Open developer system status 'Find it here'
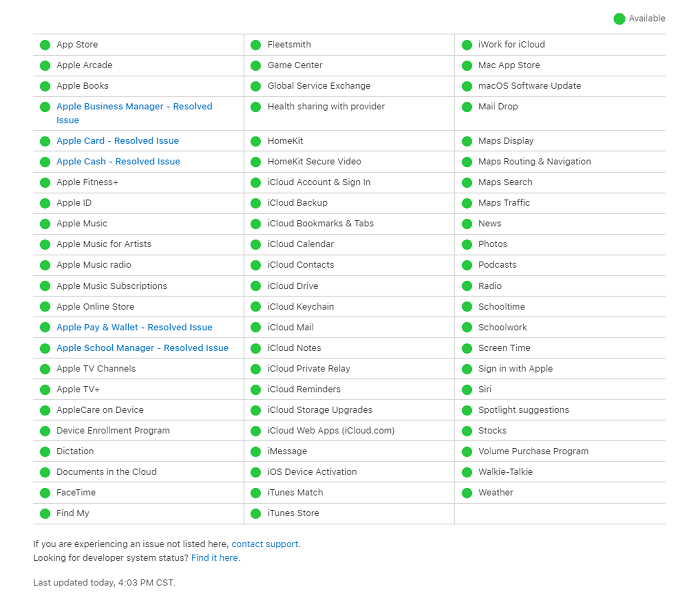Image resolution: width=700 pixels, height=598 pixels. [x=215, y=558]
